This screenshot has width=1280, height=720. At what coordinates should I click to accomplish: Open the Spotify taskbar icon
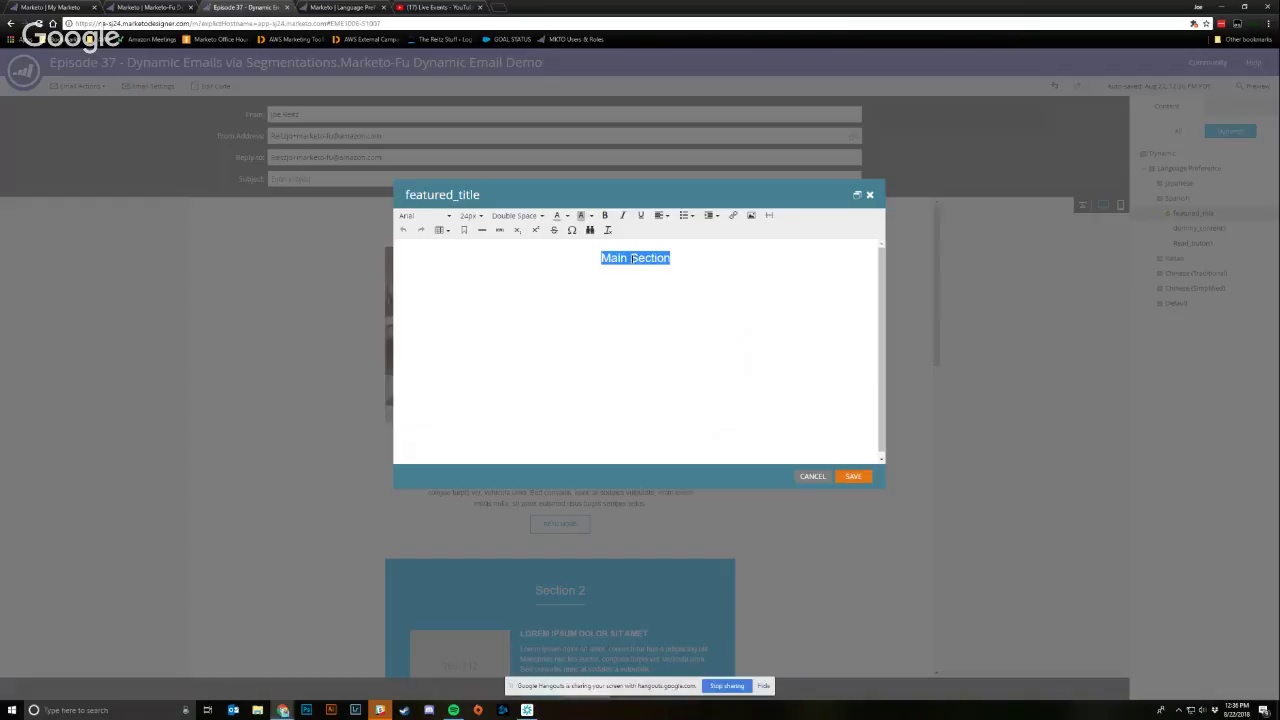(453, 710)
